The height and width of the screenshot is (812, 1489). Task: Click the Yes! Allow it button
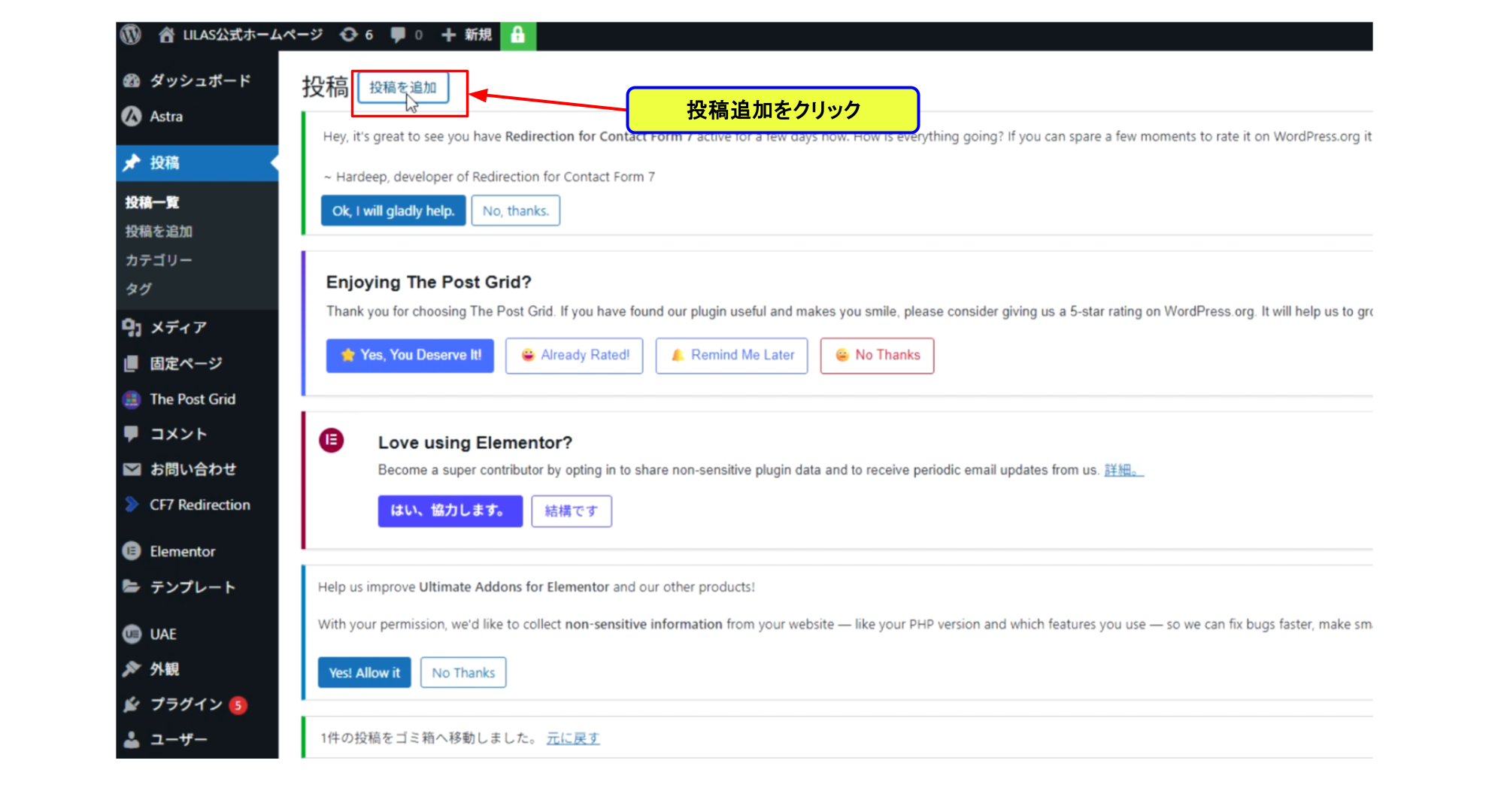[365, 672]
